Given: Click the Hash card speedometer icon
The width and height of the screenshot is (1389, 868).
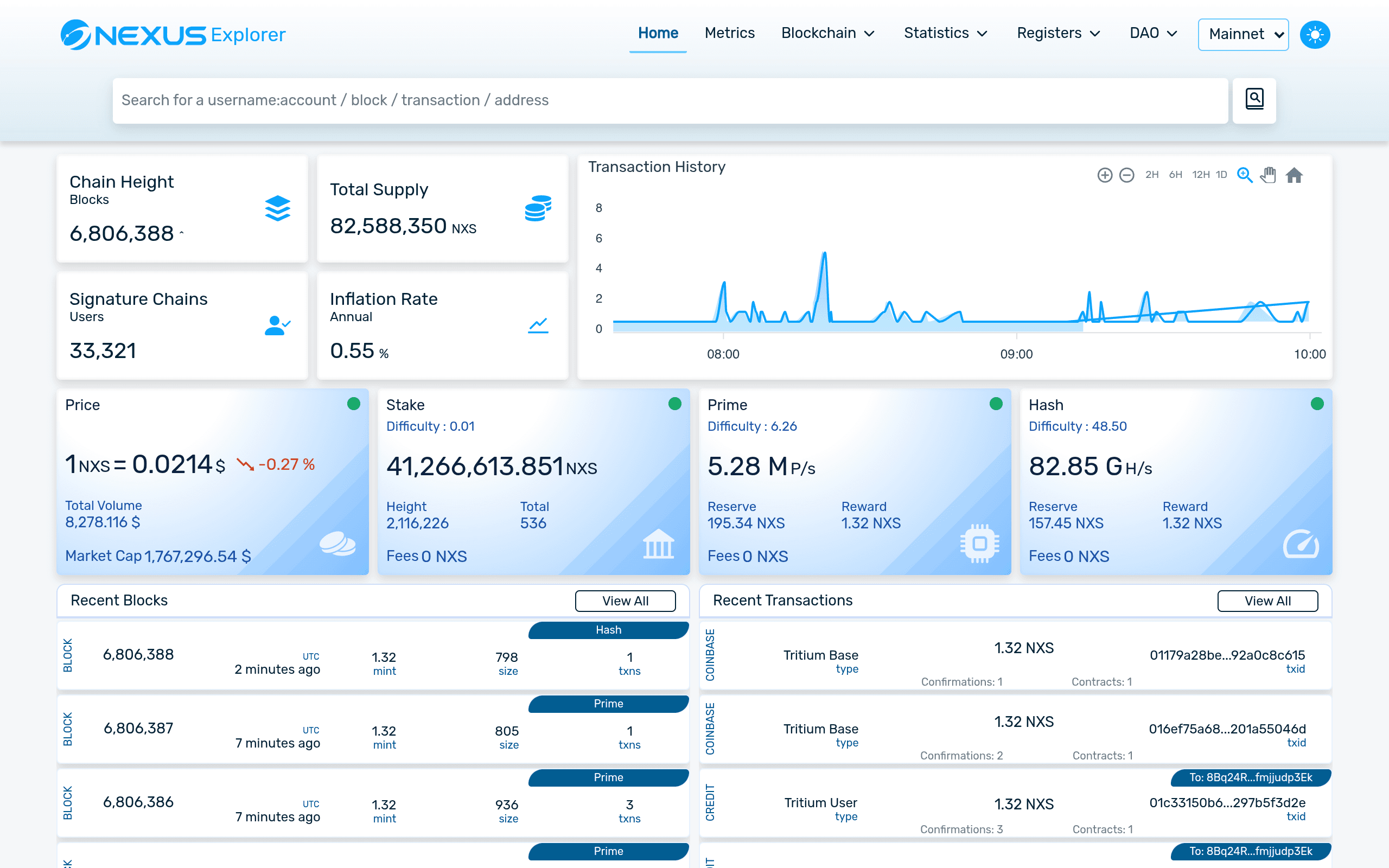Looking at the screenshot, I should [x=1301, y=544].
